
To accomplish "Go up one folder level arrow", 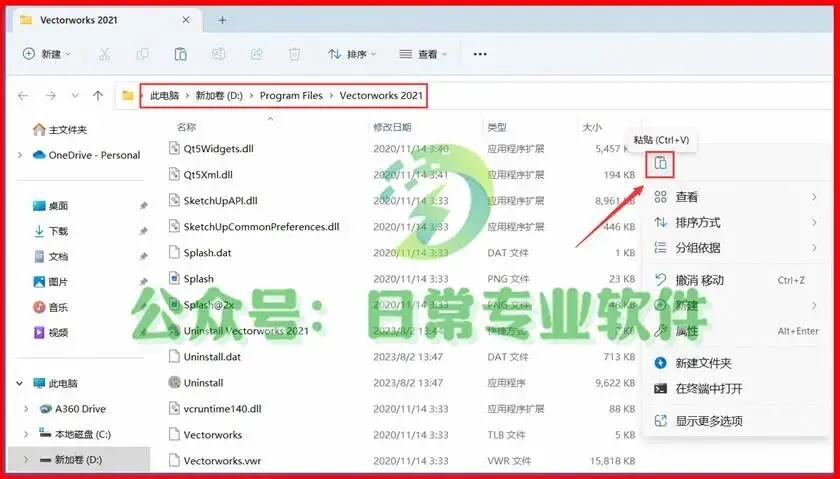I will pyautogui.click(x=98, y=96).
